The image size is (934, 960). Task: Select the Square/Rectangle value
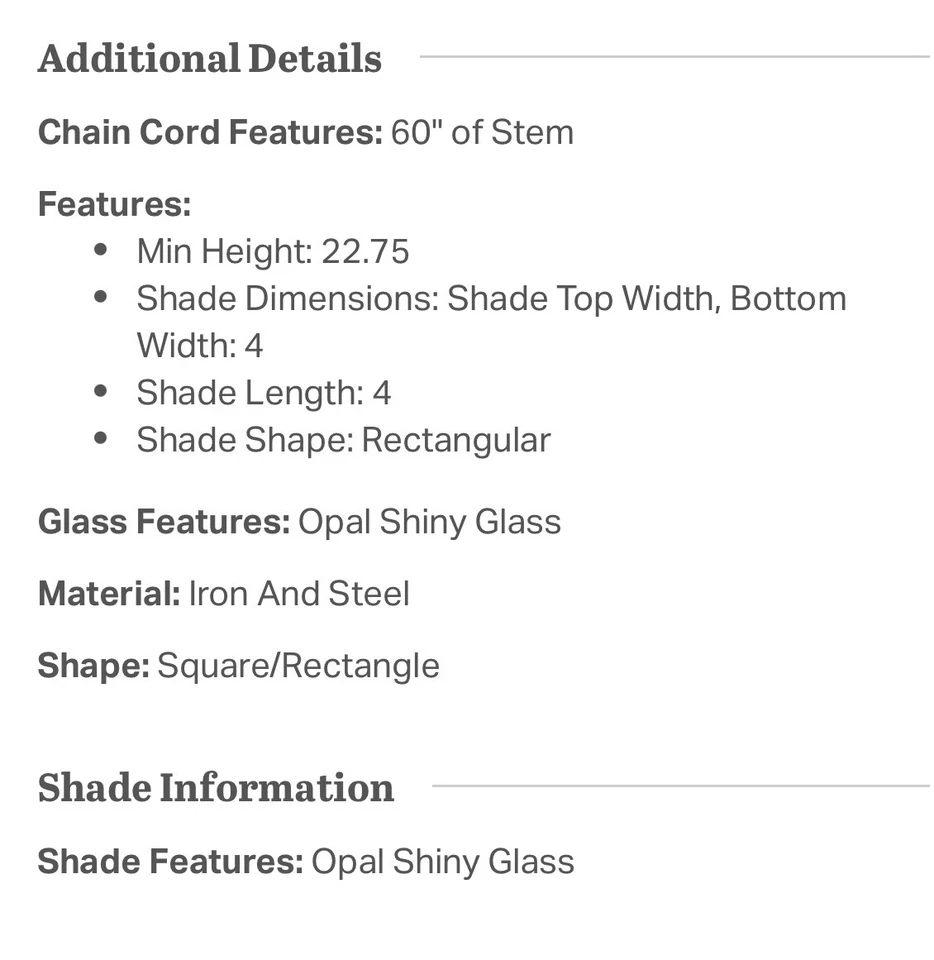point(299,666)
